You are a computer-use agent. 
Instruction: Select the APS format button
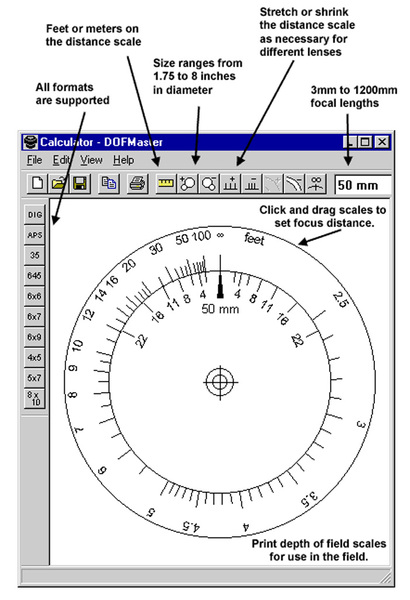pos(35,235)
